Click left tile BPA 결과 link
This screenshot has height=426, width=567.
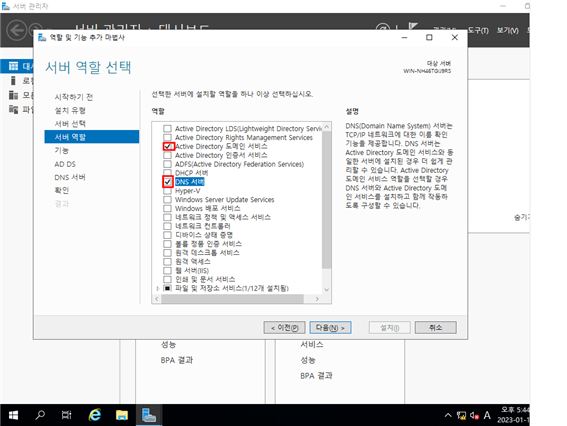177,360
